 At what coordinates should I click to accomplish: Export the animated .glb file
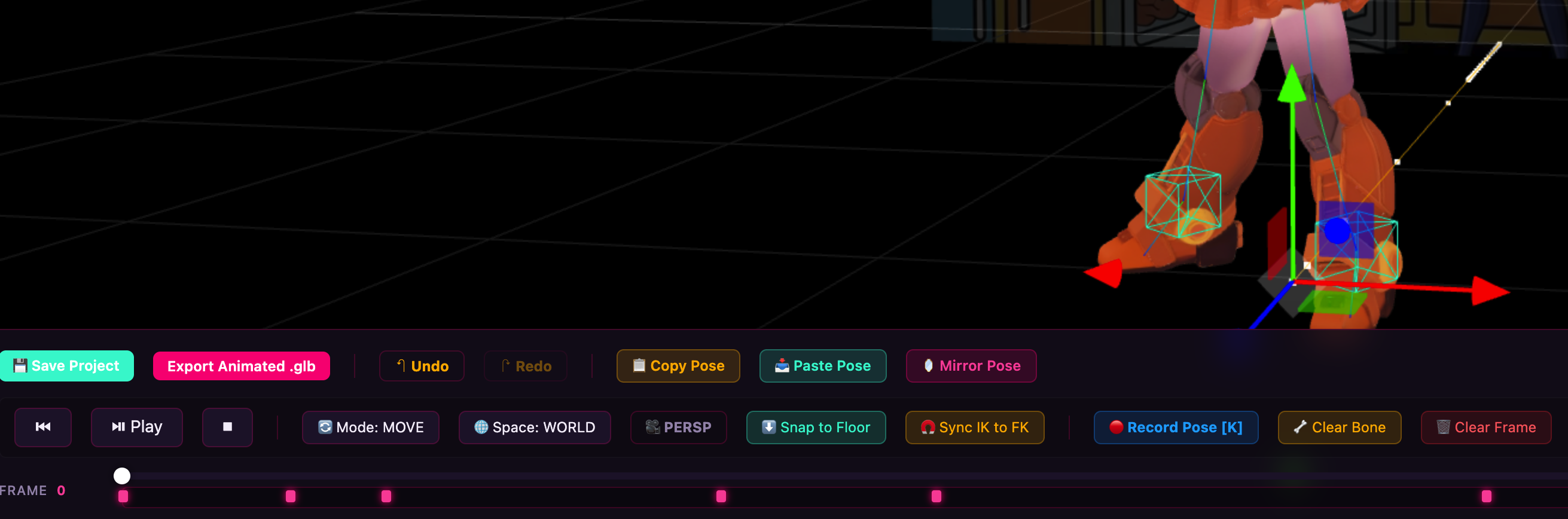(x=241, y=366)
